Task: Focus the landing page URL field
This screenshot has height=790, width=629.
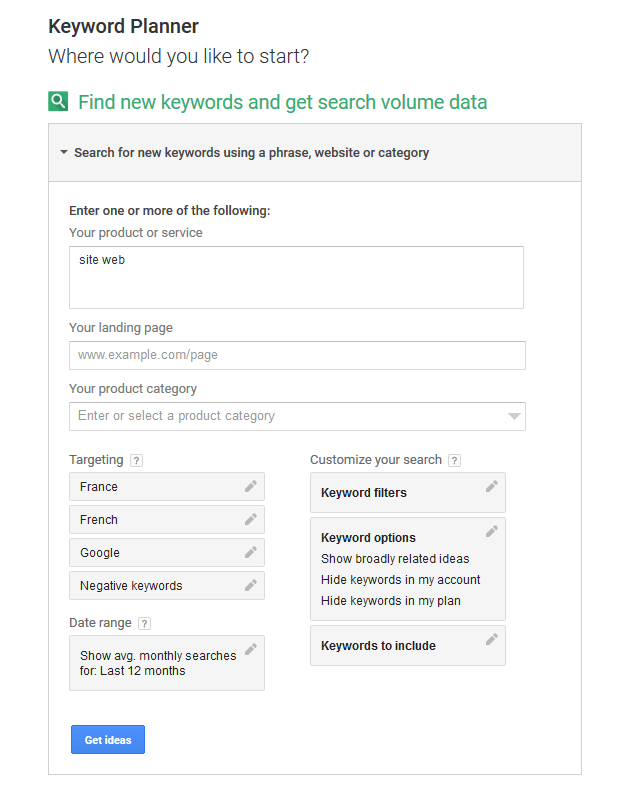Action: [296, 355]
